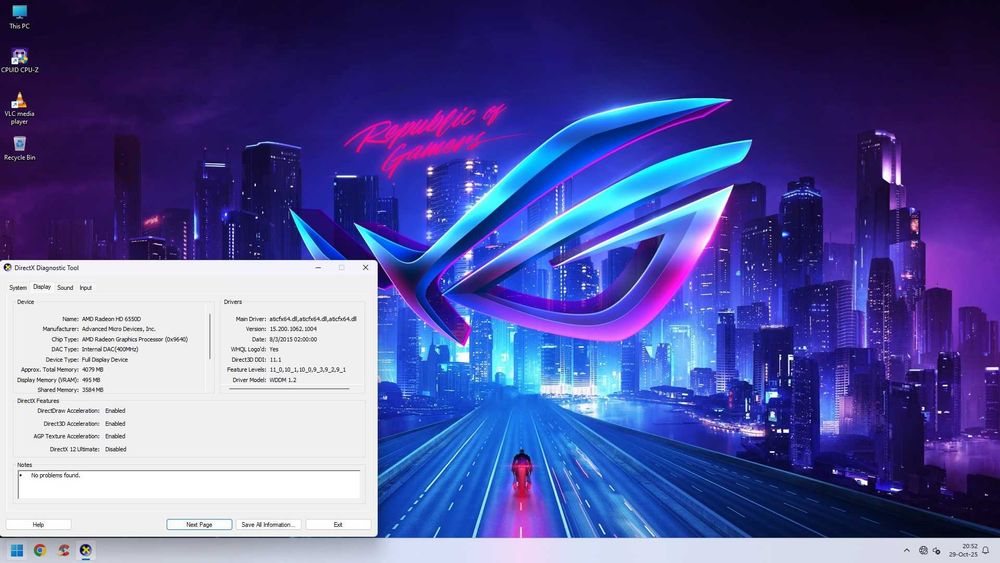Click Enabled next to DirectDraw Acceleration
Screen dimensions: 1000x563
click(x=115, y=411)
